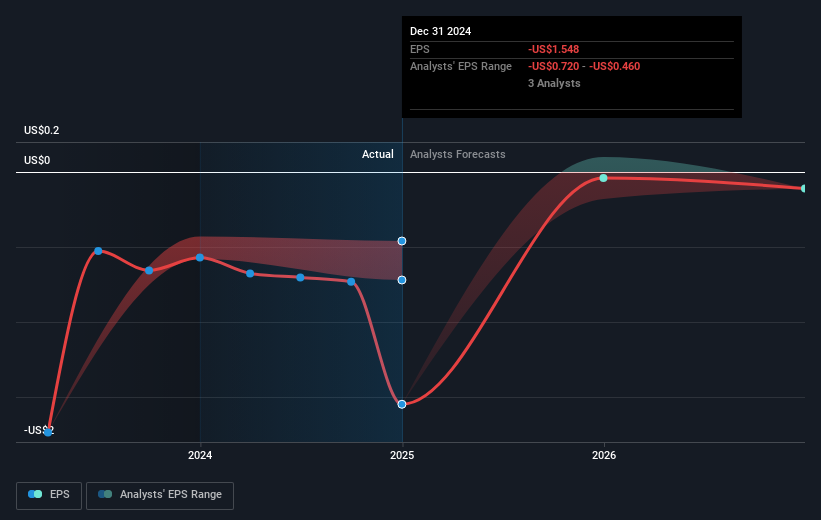Click the first EPS point near -US$2
The height and width of the screenshot is (520, 821).
coord(48,432)
